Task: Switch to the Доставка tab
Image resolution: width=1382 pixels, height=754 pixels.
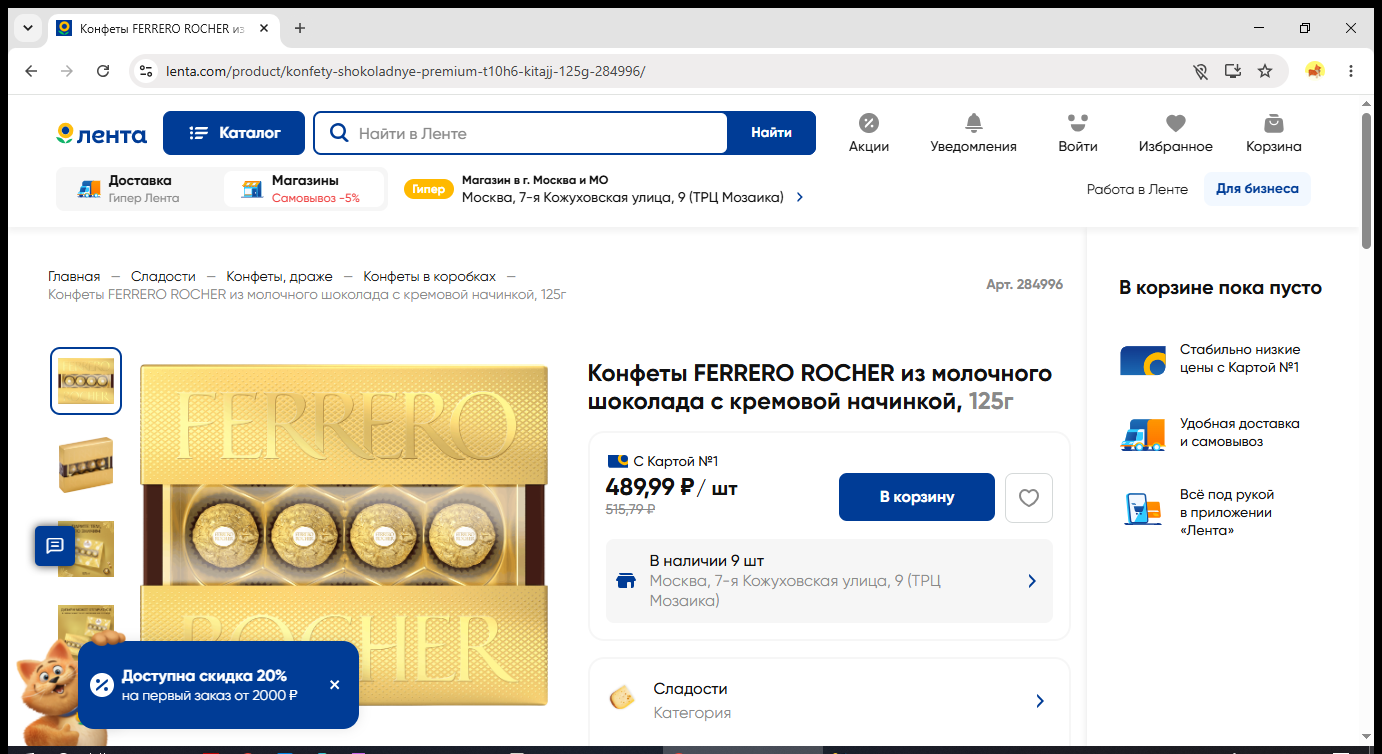Action: (x=139, y=189)
